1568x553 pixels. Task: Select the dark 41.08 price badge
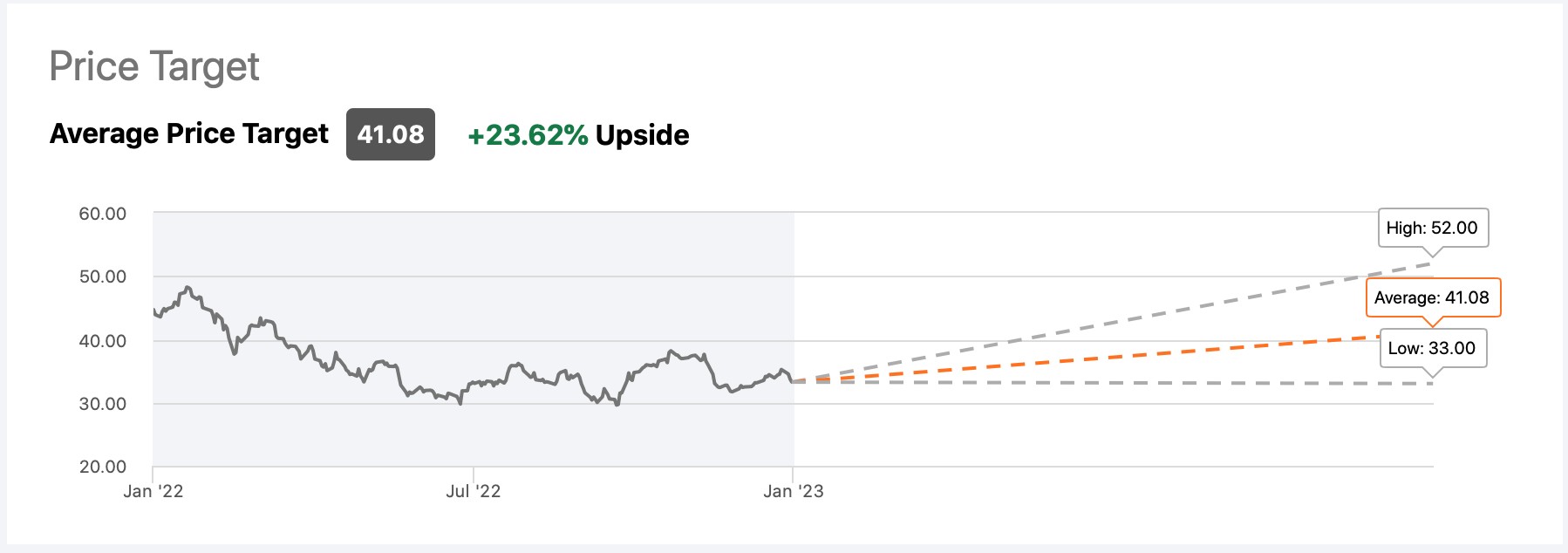[x=391, y=134]
